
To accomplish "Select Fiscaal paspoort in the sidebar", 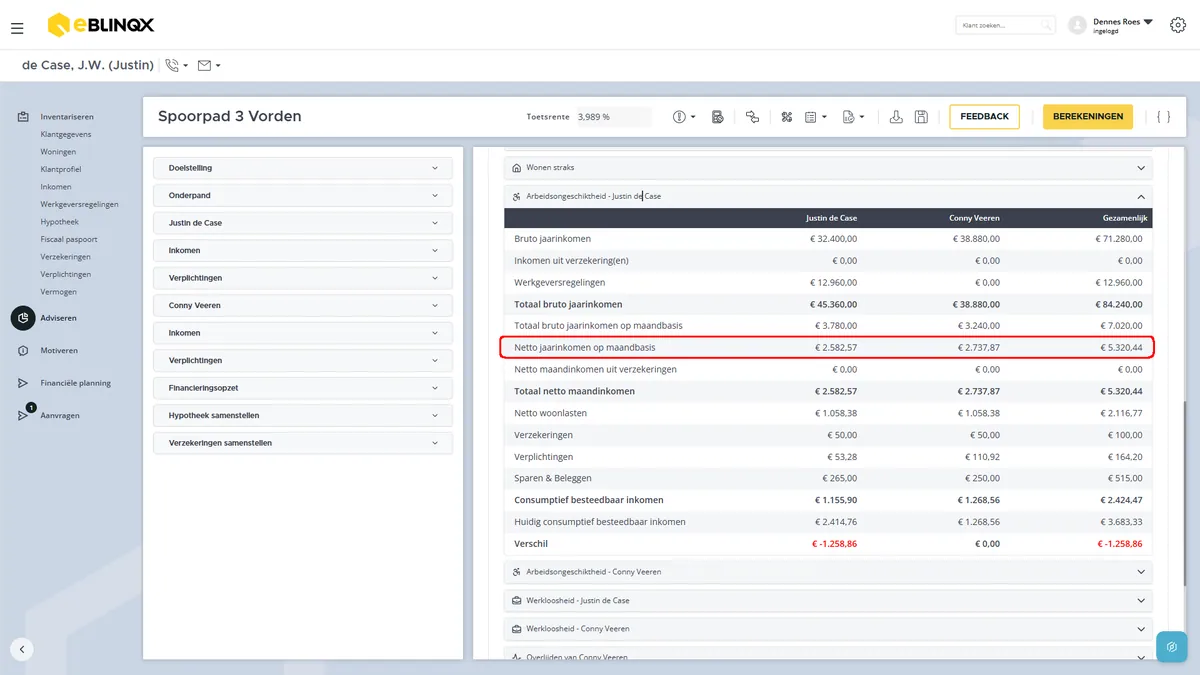I will click(69, 239).
